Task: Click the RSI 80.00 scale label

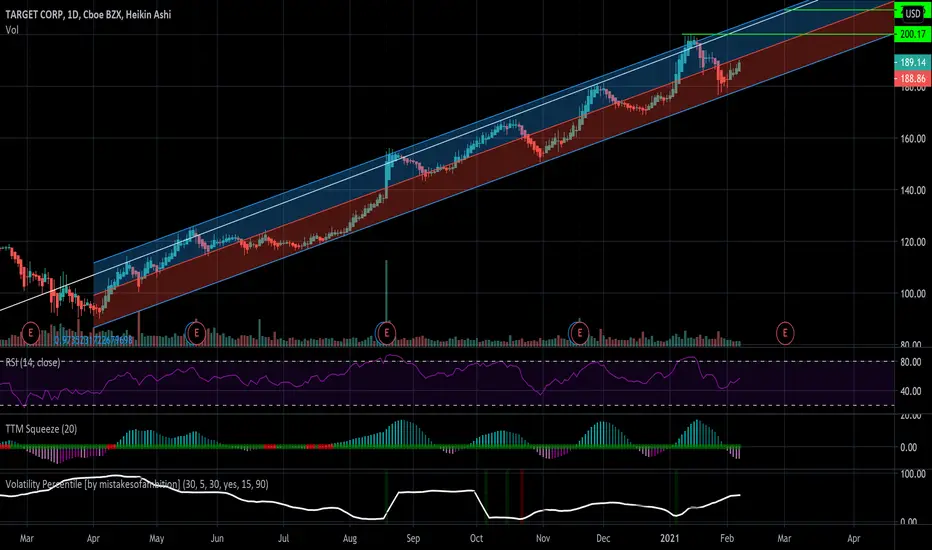Action: coord(911,362)
